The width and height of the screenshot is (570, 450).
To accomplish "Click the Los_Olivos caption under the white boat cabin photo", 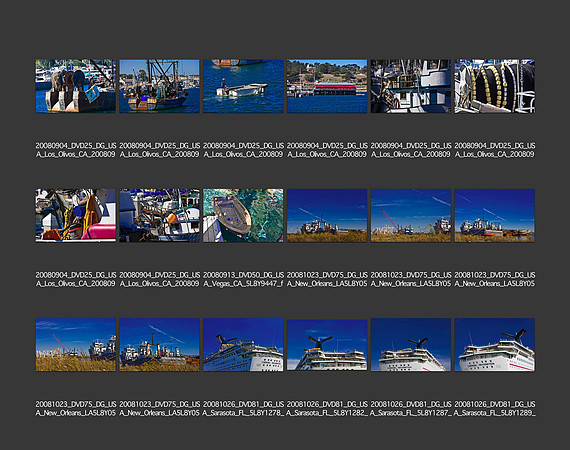I will (x=411, y=150).
